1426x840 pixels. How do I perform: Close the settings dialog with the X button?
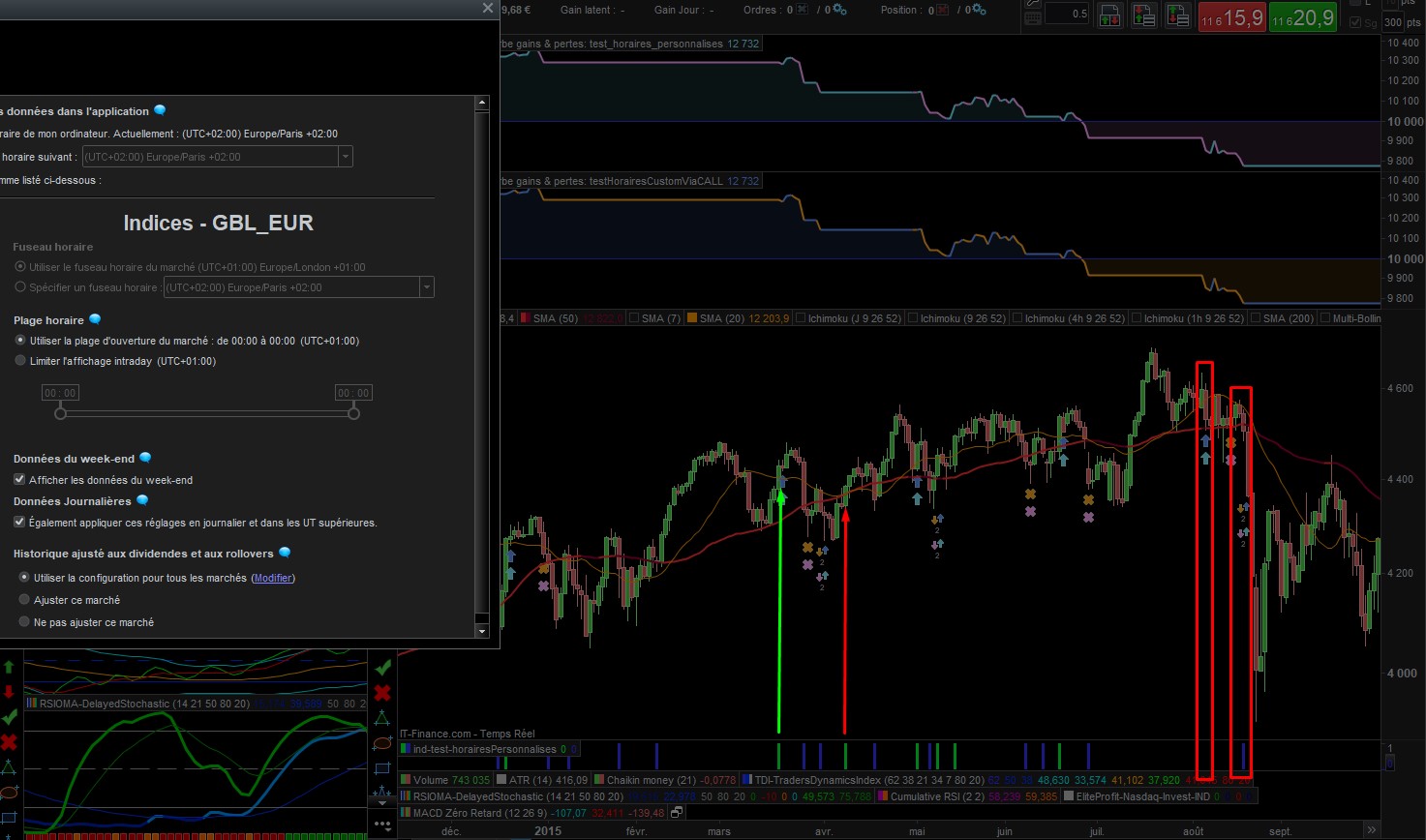[x=487, y=8]
